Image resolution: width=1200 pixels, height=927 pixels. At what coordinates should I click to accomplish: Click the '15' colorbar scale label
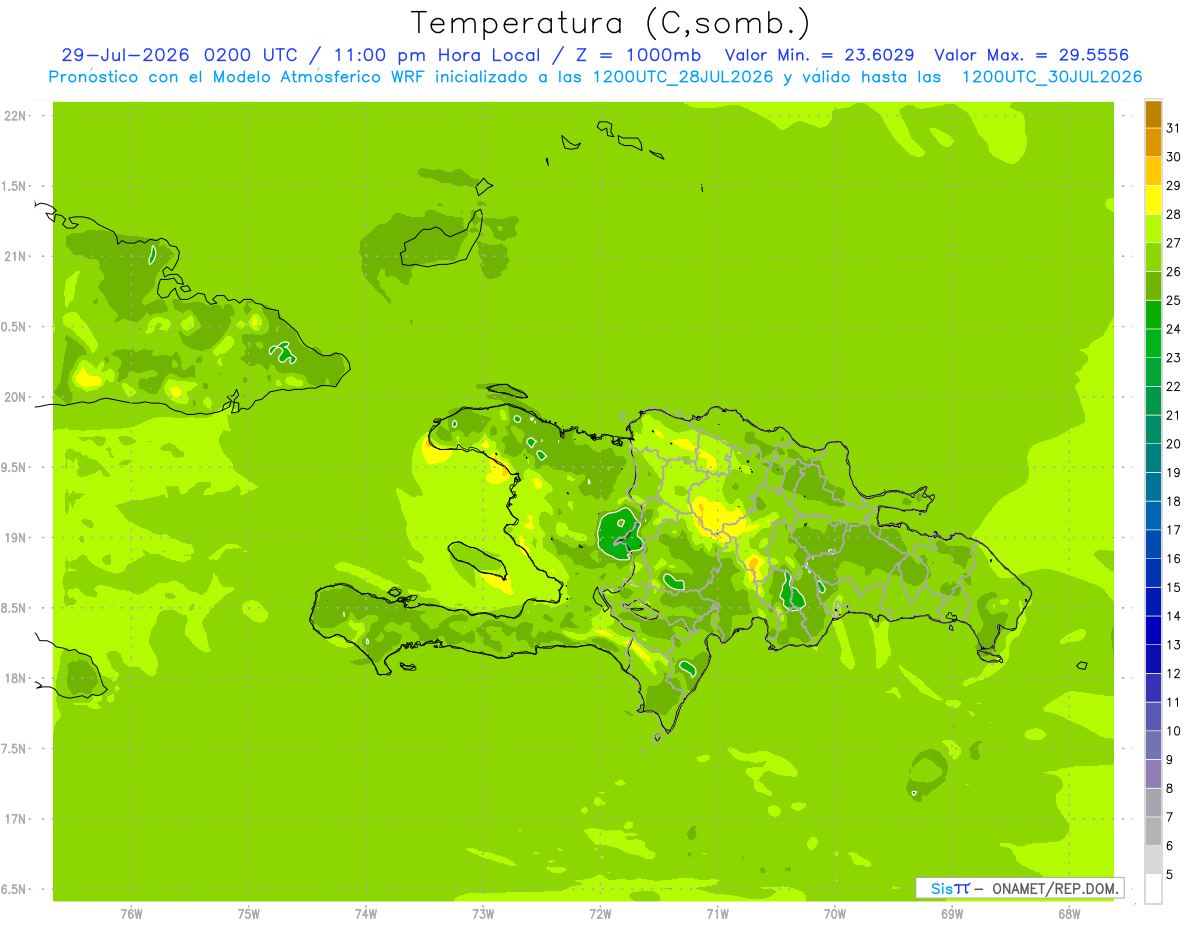pos(1173,587)
